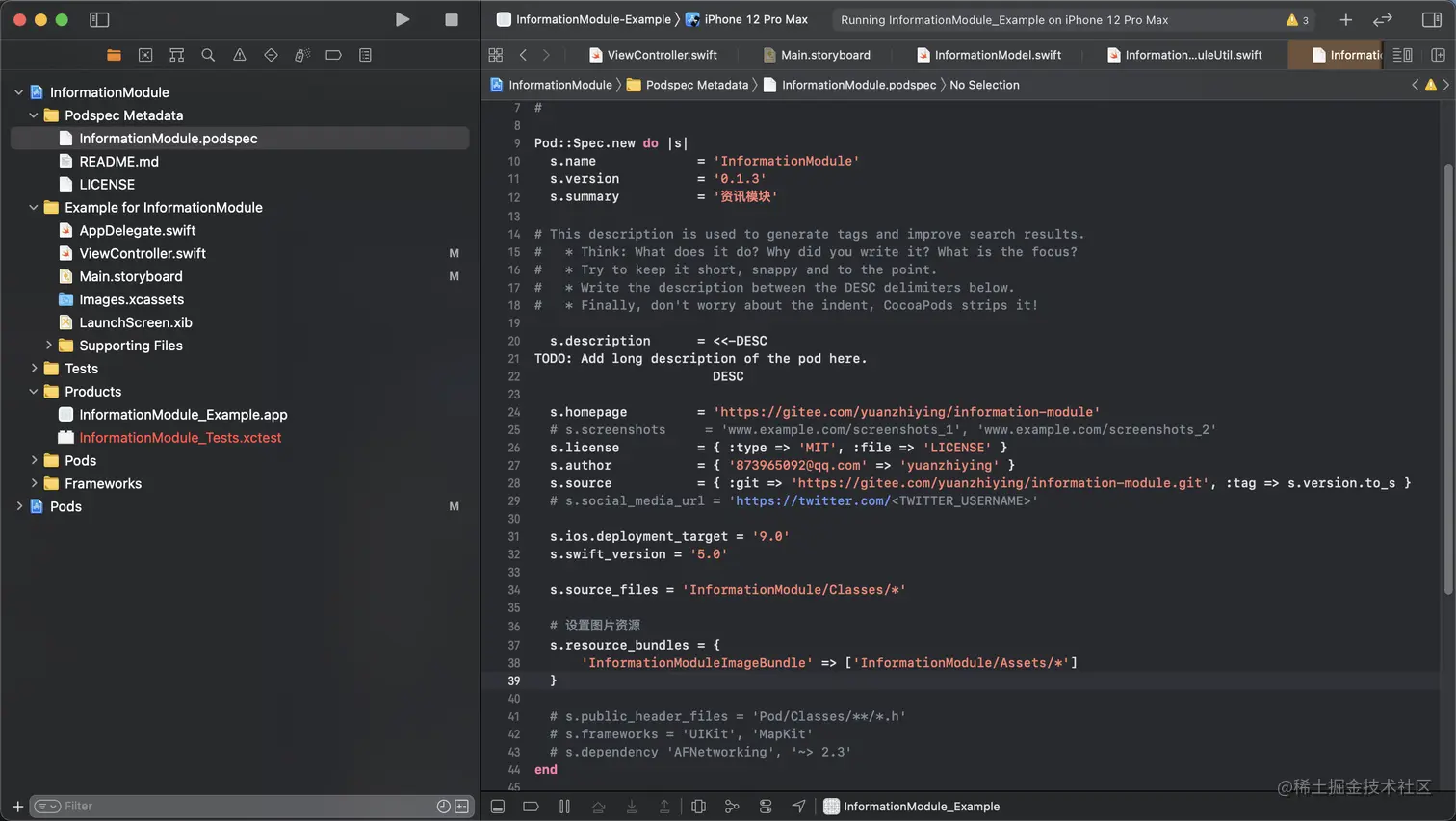The width and height of the screenshot is (1456, 821).
Task: Open Environment Overrides
Action: point(766,807)
